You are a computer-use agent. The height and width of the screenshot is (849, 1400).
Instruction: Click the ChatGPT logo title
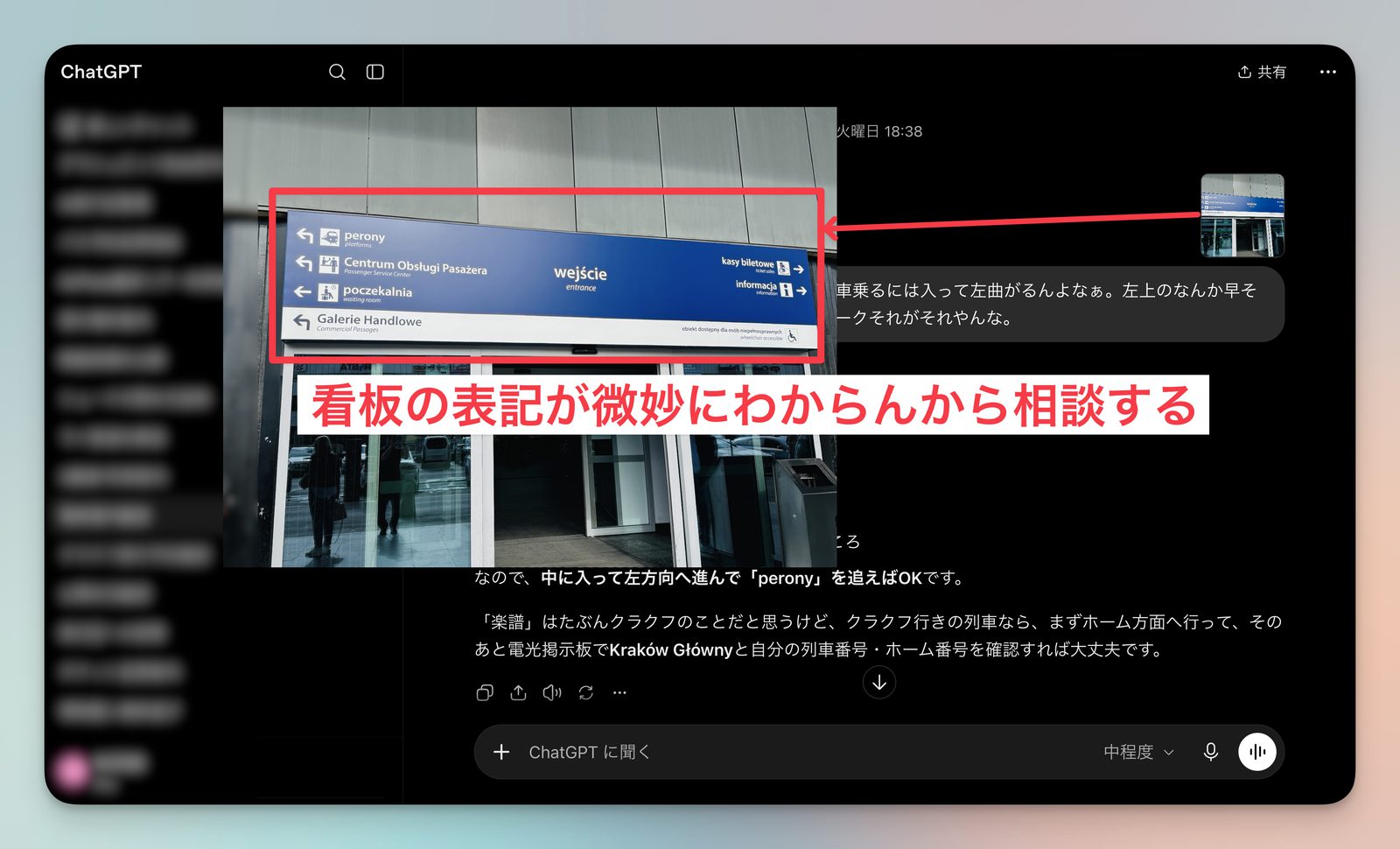point(101,72)
